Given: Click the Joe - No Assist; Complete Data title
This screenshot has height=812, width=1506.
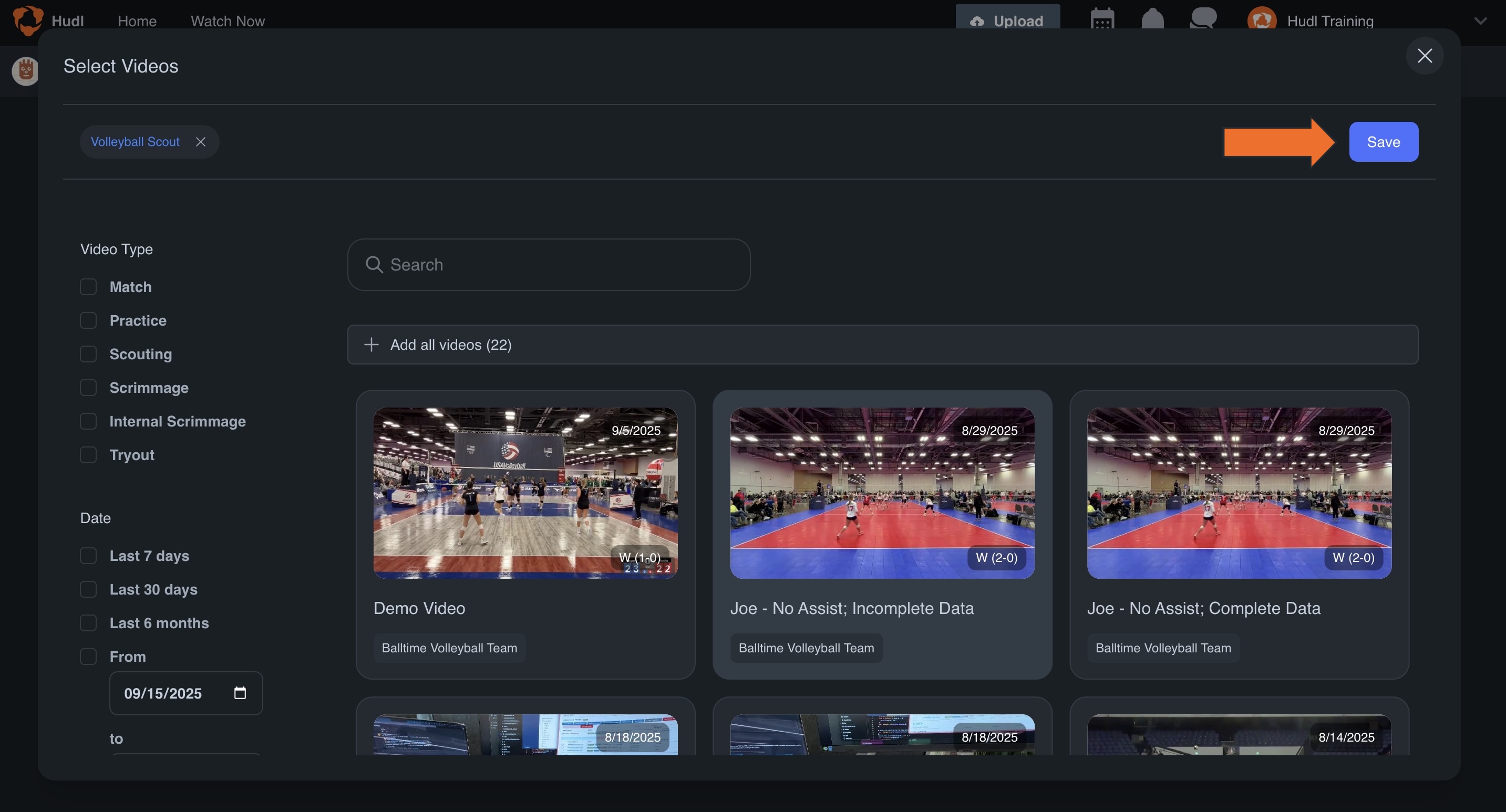Looking at the screenshot, I should tap(1203, 608).
